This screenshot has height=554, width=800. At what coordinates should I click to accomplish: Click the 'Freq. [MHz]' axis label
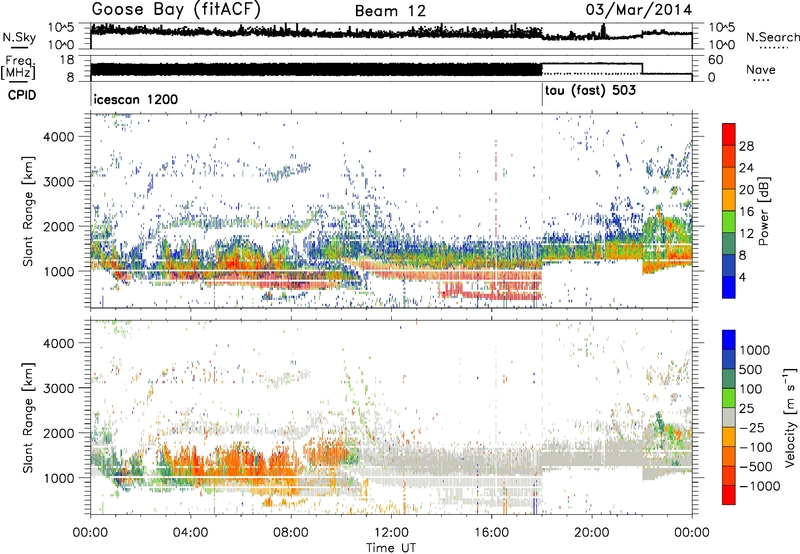pos(18,68)
